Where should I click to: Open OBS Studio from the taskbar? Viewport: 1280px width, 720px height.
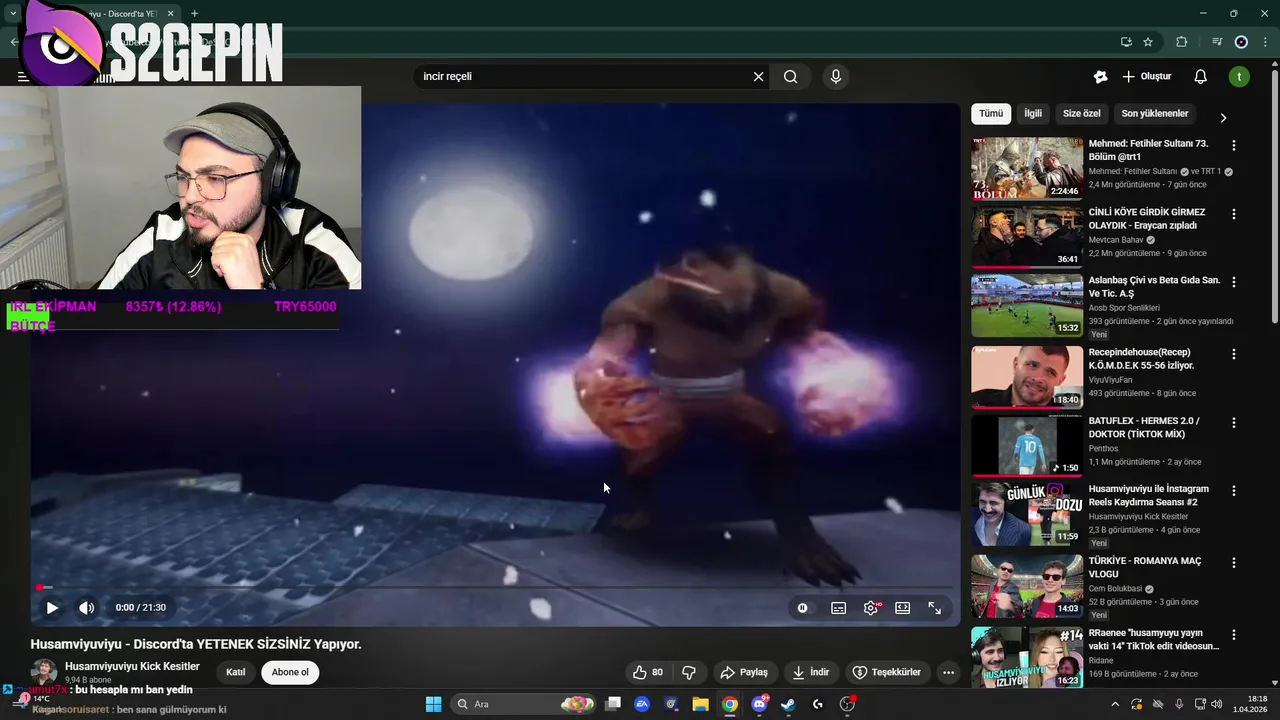(x=847, y=704)
